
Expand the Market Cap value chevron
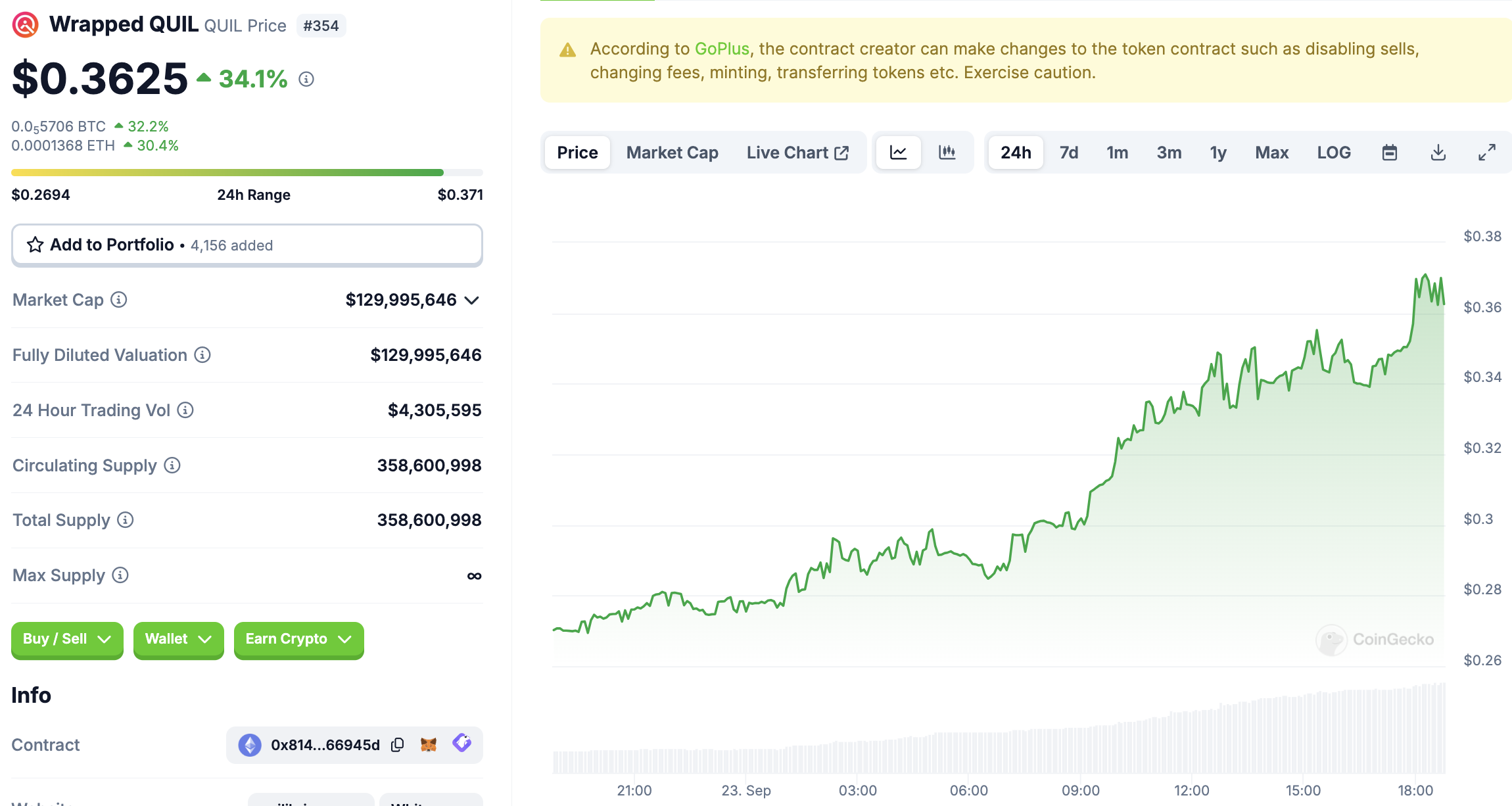[471, 300]
